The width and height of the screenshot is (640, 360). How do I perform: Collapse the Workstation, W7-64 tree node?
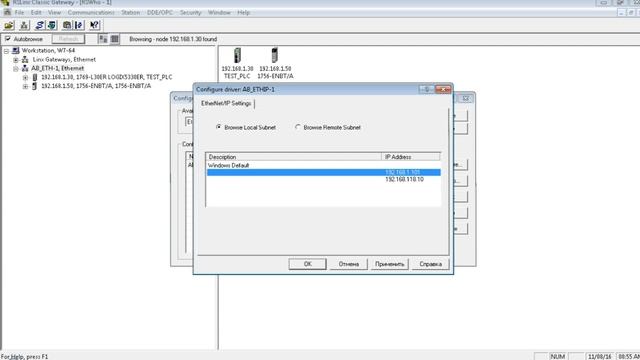pos(6,51)
